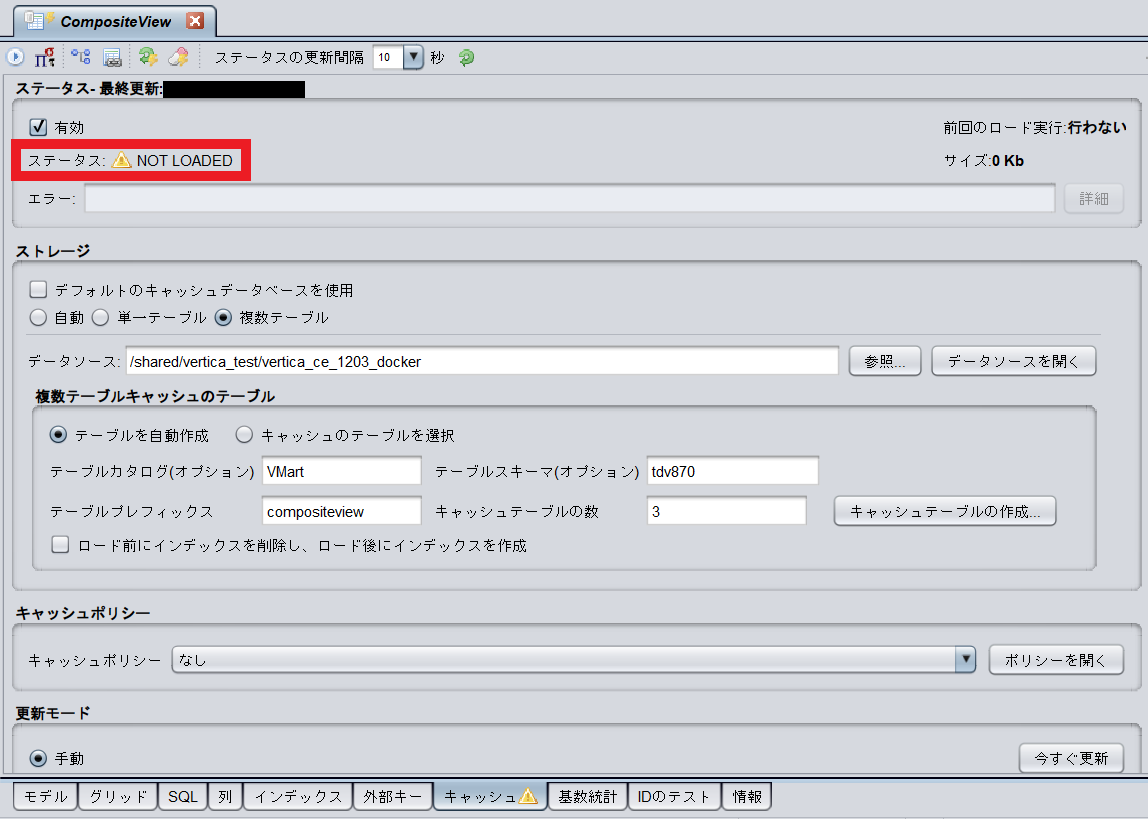Viewport: 1148px width, 819px height.
Task: Click the execute (play) toolbar icon
Action: point(15,56)
